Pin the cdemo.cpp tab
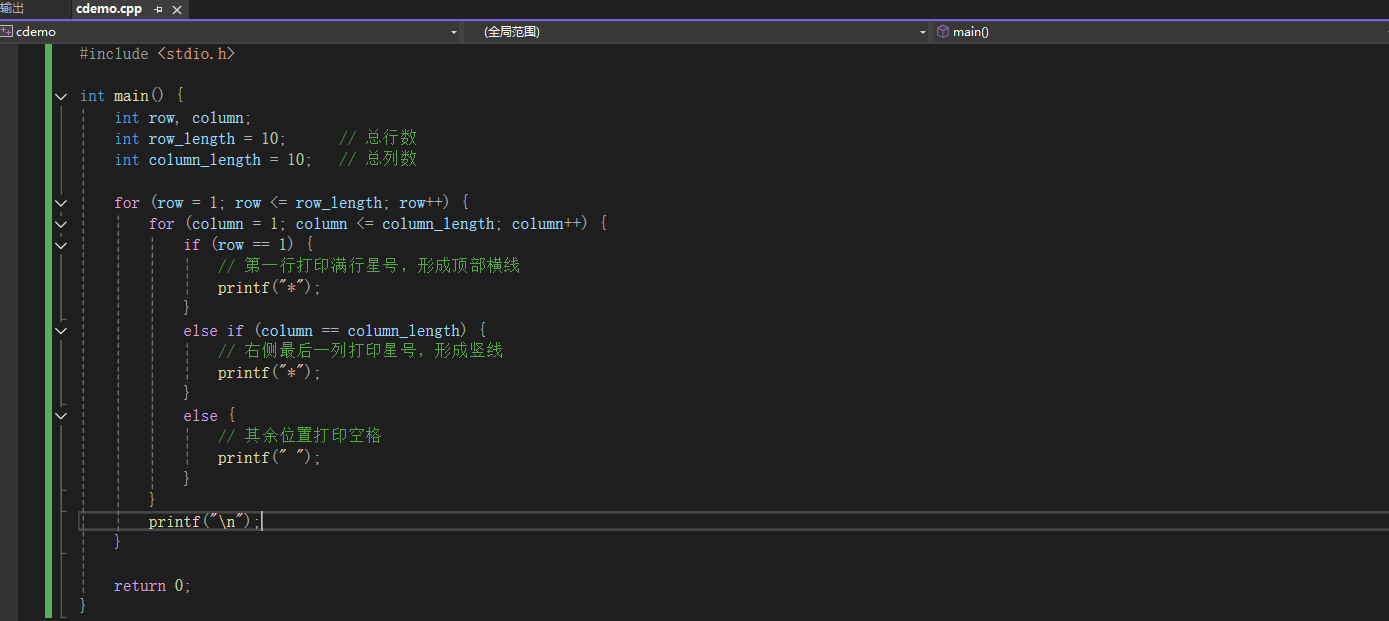Image resolution: width=1389 pixels, height=621 pixels. pos(158,9)
